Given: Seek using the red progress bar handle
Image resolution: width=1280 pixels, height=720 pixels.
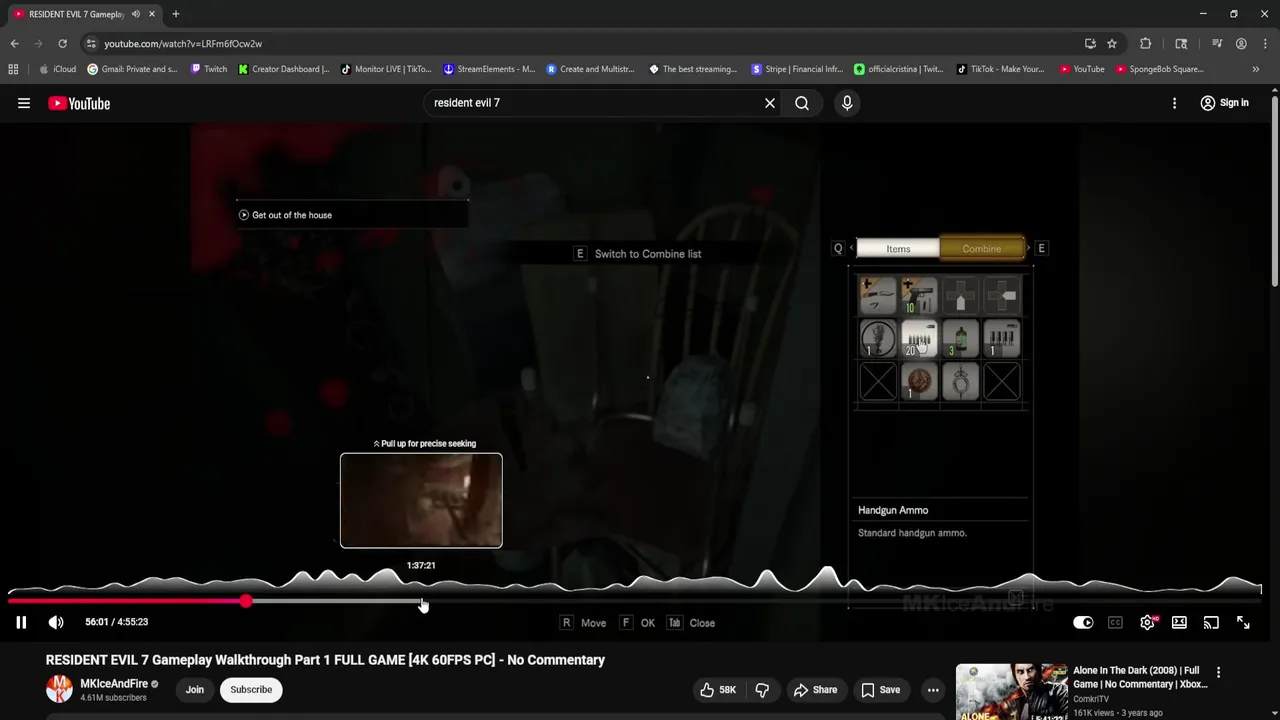Looking at the screenshot, I should tap(246, 601).
